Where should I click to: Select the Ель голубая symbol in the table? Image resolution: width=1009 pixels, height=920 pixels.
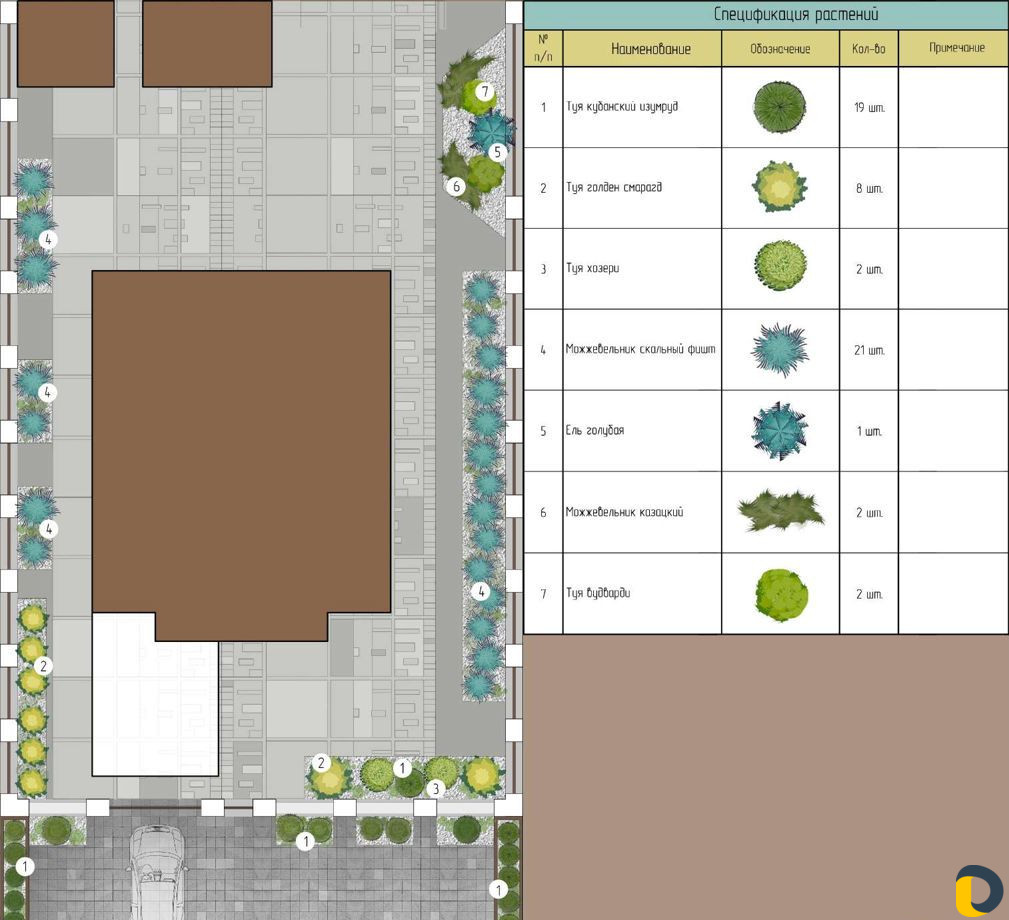coord(779,430)
